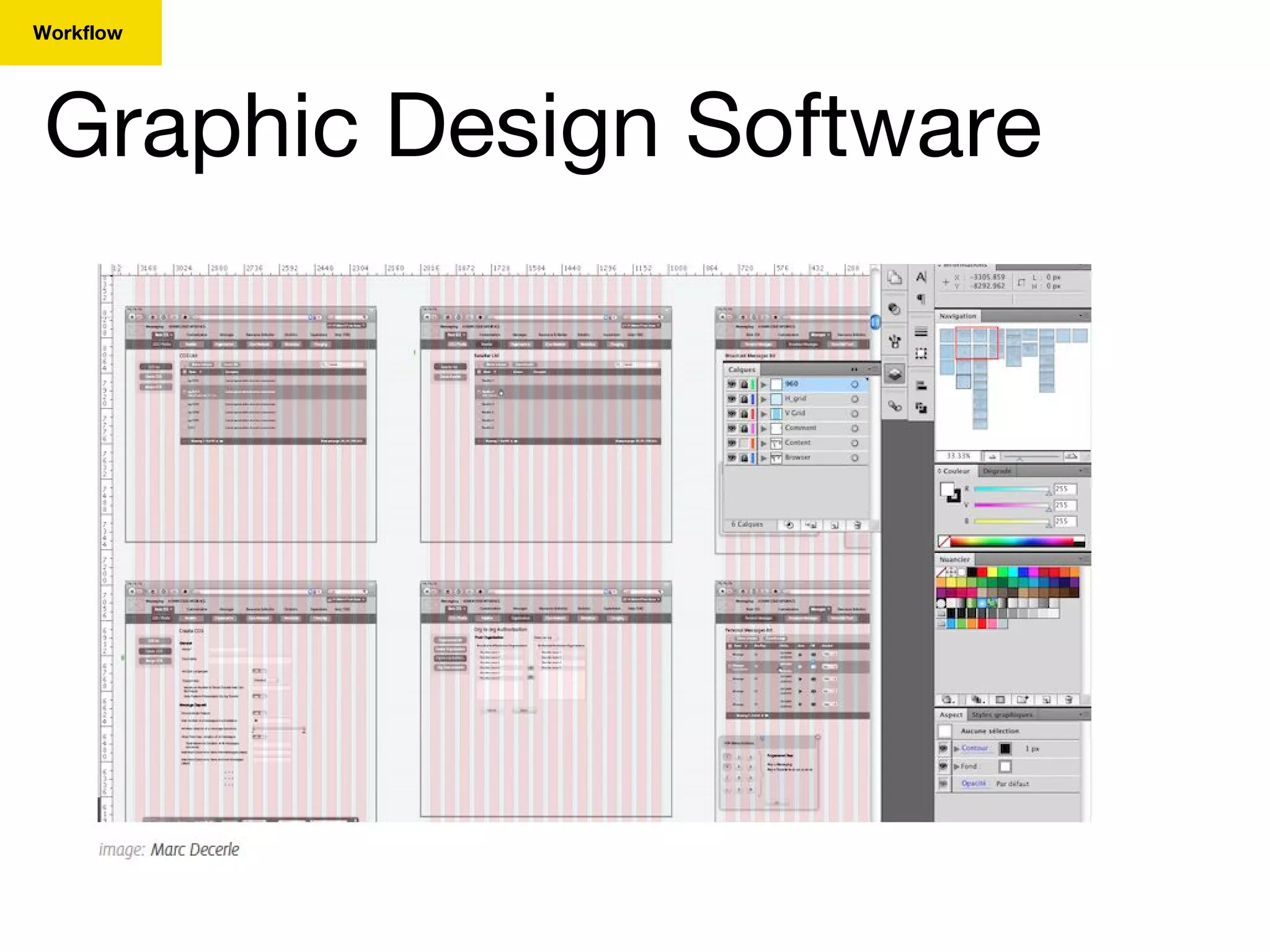Viewport: 1270px width, 952px height.
Task: Click the R cyan color slider
Action: tap(1012, 489)
